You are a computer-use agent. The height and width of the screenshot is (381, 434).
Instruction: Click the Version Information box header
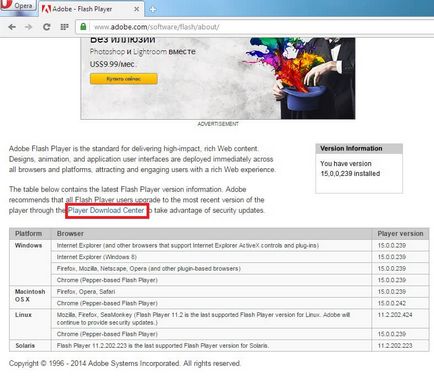tap(359, 149)
